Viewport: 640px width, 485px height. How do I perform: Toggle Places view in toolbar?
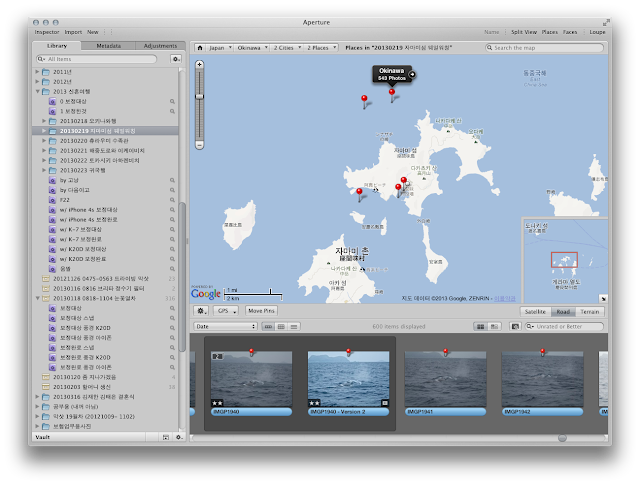549,32
